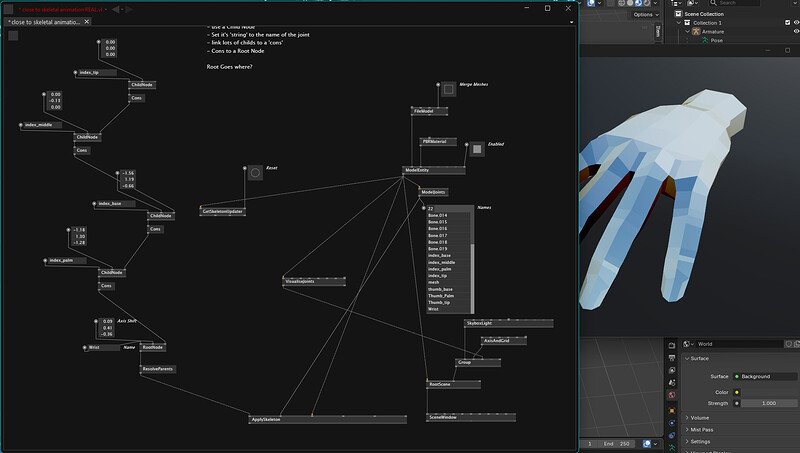Screen dimensions: 800x453
Task: Select the ApplySkeleton node
Action: [x=328, y=419]
